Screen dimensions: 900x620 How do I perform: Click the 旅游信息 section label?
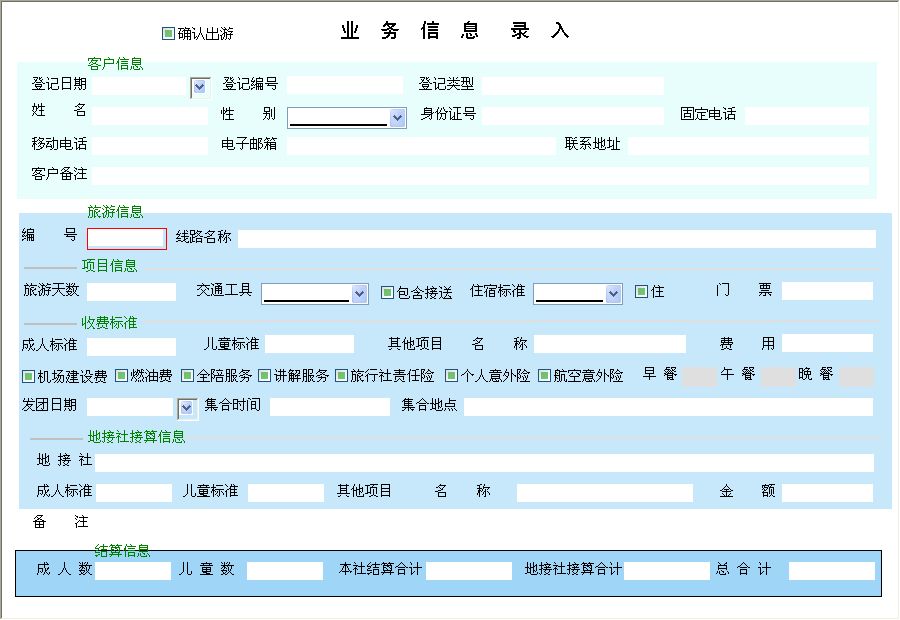[115, 212]
